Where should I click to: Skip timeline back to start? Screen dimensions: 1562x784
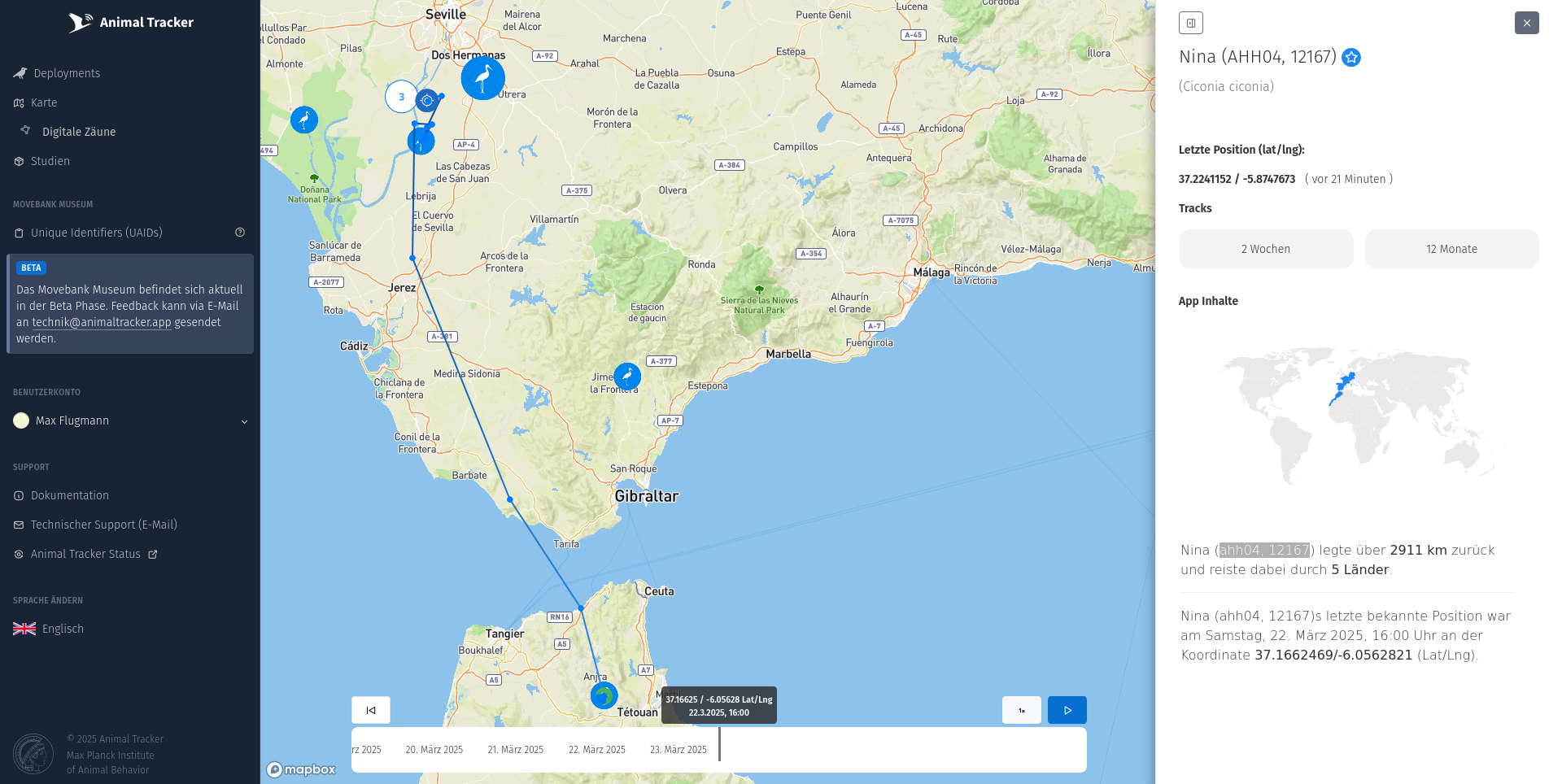pos(371,710)
